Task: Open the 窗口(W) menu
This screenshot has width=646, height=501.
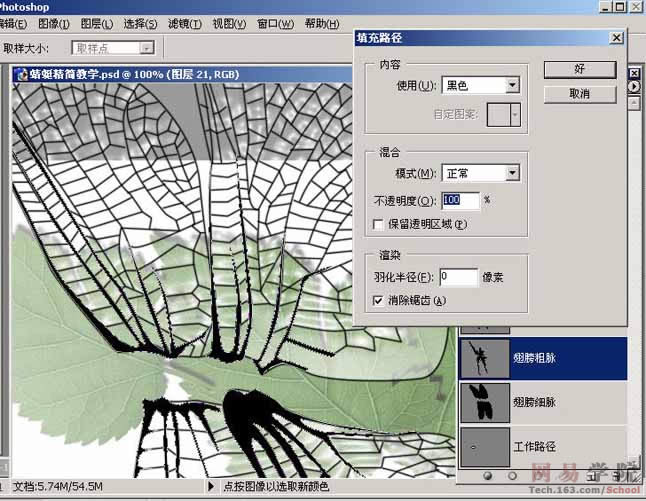Action: [x=275, y=24]
